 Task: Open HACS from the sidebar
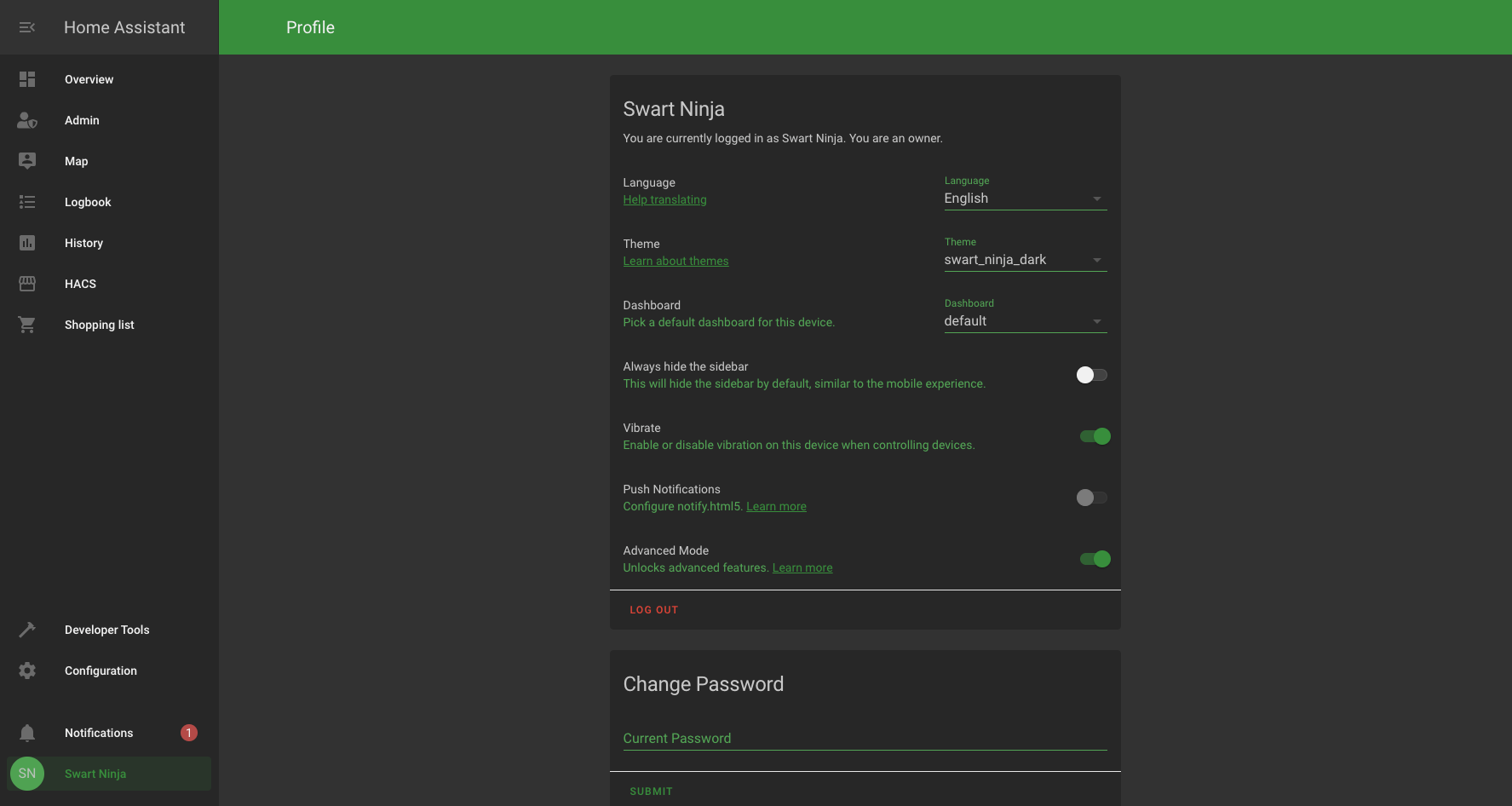click(x=109, y=284)
